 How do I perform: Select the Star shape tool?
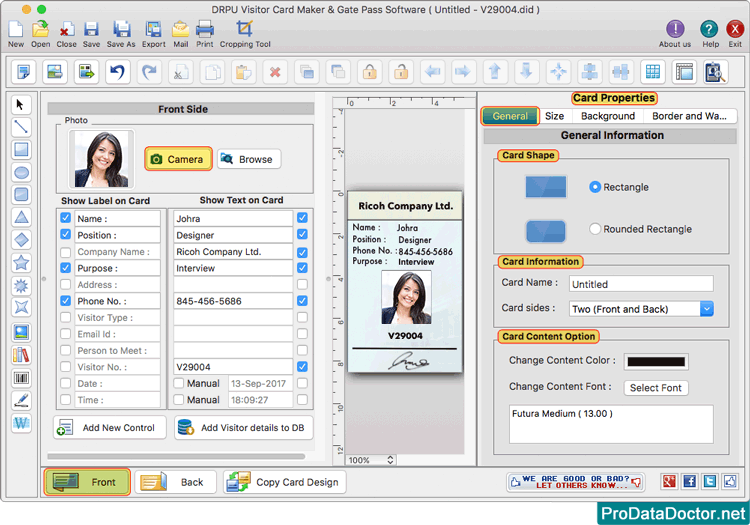coord(21,262)
